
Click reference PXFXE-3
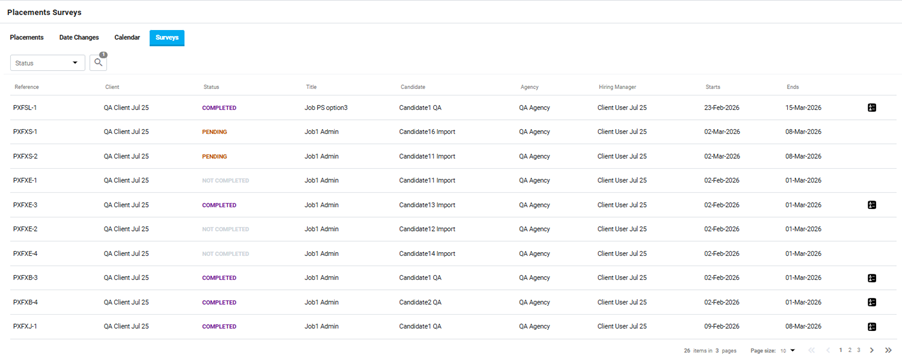[x=25, y=205]
